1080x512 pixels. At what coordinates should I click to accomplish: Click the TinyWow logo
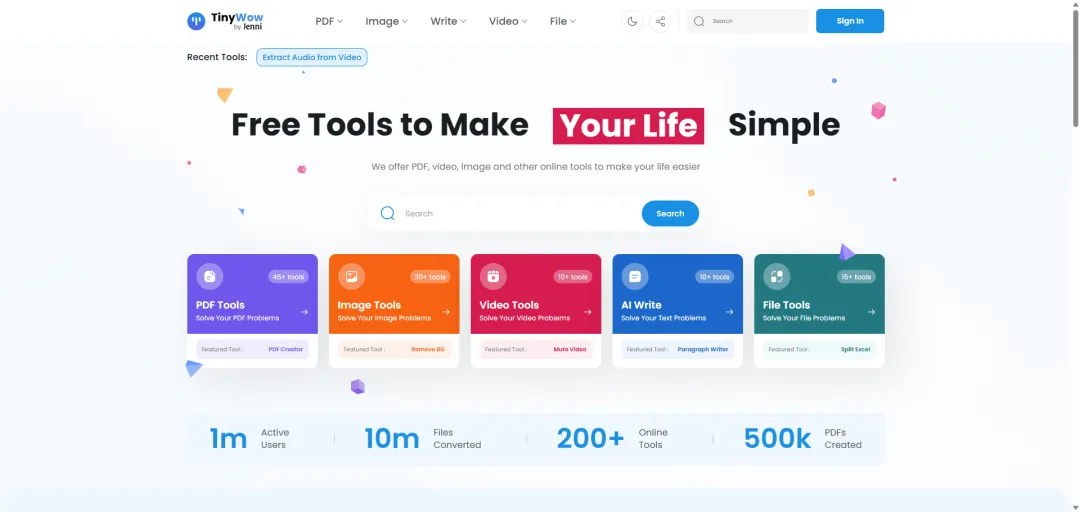point(225,21)
